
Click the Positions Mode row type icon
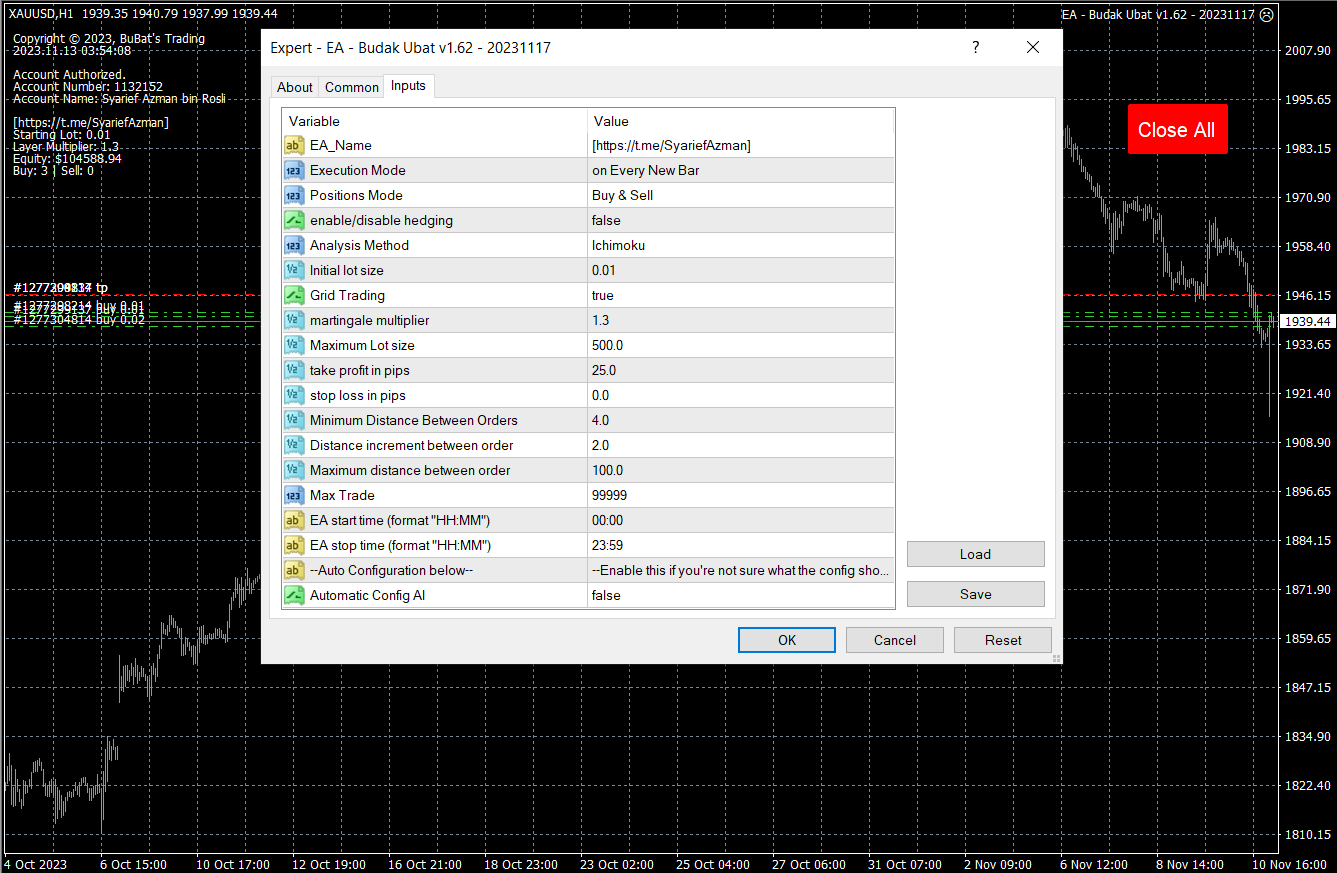point(294,195)
